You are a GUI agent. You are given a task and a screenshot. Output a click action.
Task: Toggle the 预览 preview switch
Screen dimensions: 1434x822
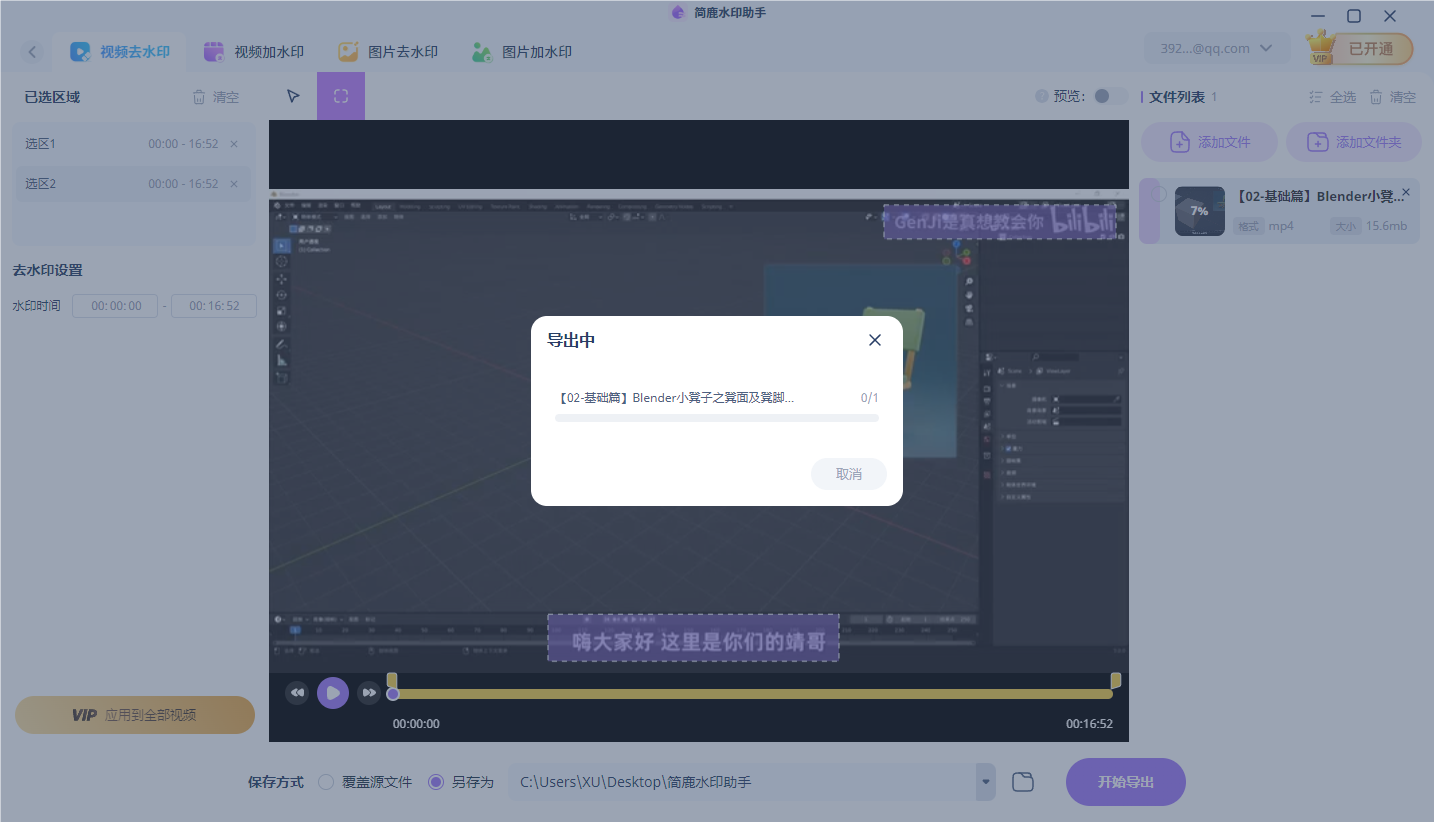tap(1108, 96)
